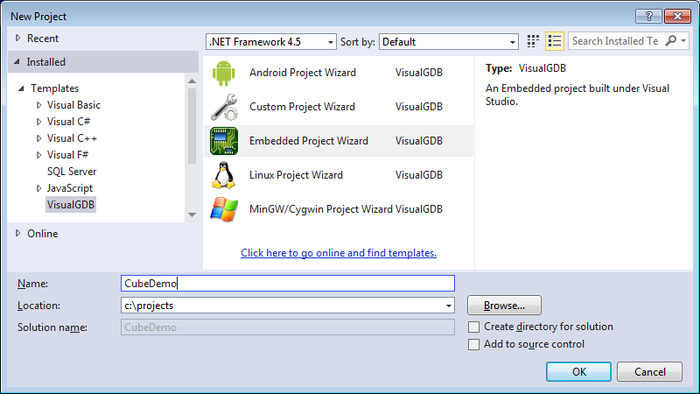Viewport: 700px width, 394px height.
Task: Click the MinGW/Cygwin Windows flag icon
Action: coord(224,209)
